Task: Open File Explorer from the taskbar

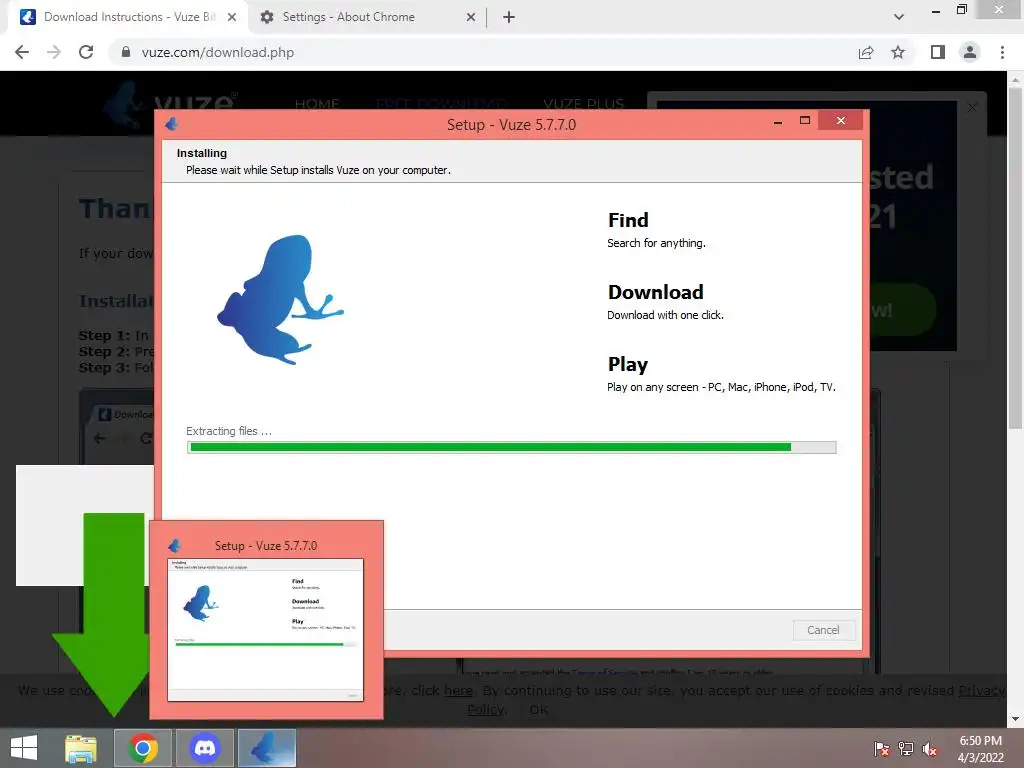Action: click(x=80, y=748)
